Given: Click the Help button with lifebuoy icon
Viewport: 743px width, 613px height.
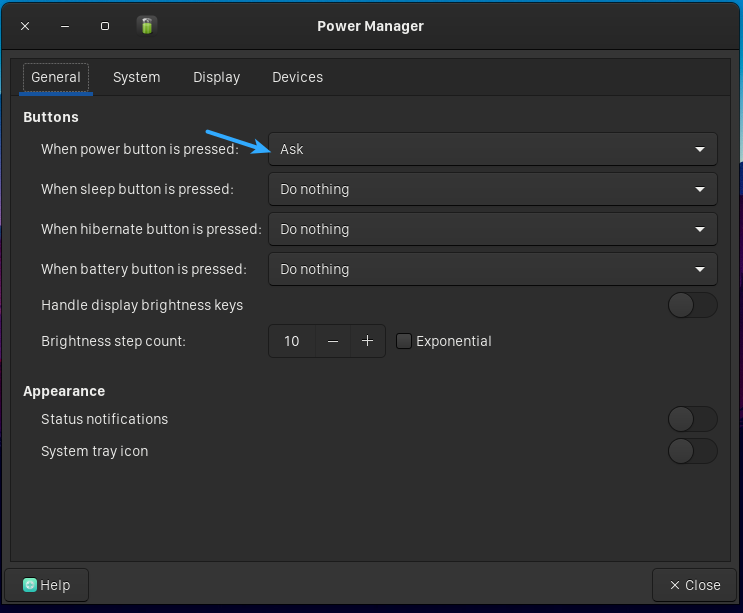Looking at the screenshot, I should (x=46, y=585).
